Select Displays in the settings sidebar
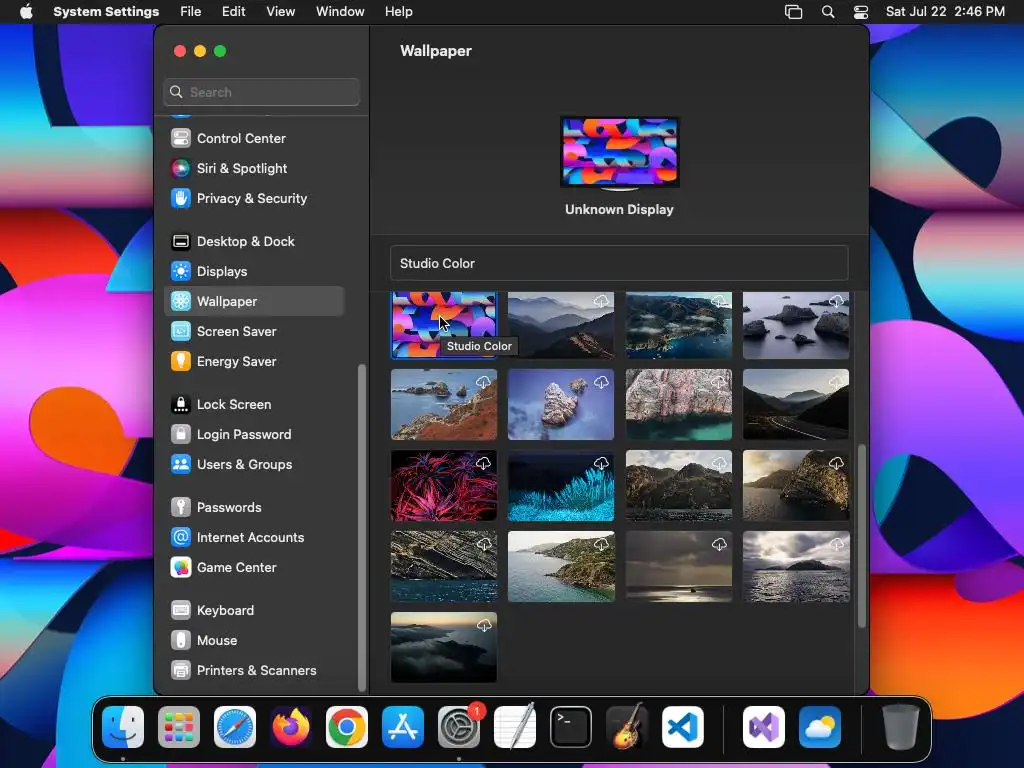 (254, 272)
